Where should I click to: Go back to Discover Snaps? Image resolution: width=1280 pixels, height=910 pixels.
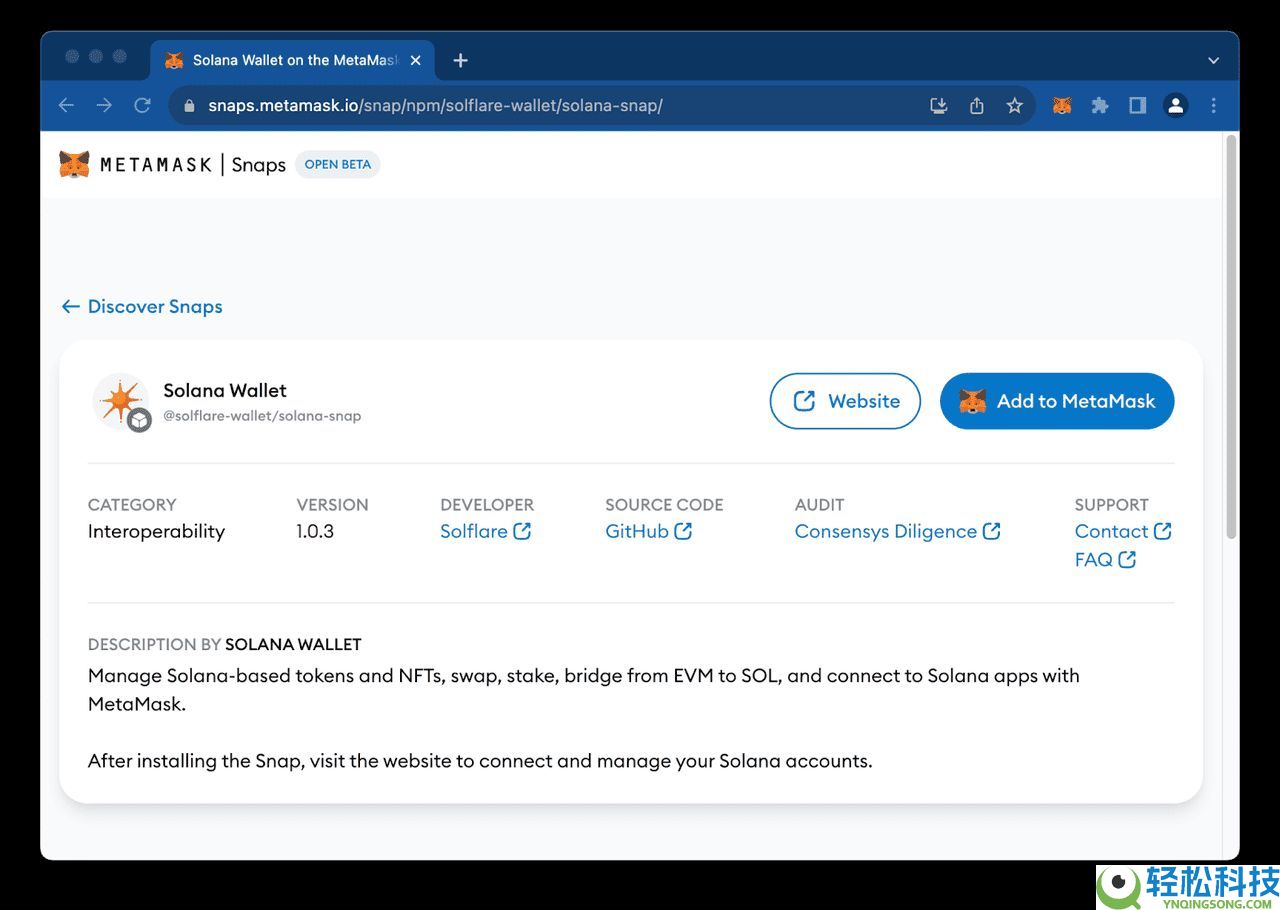coord(142,306)
